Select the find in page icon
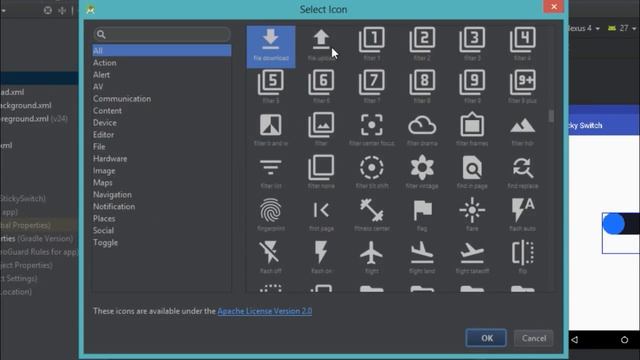This screenshot has height=360, width=640. (x=472, y=167)
